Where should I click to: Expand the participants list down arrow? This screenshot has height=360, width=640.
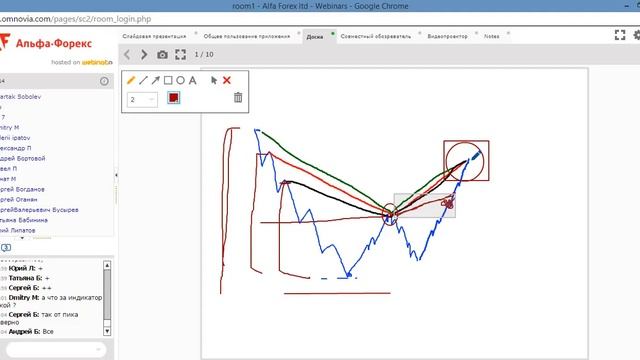(x=22, y=238)
